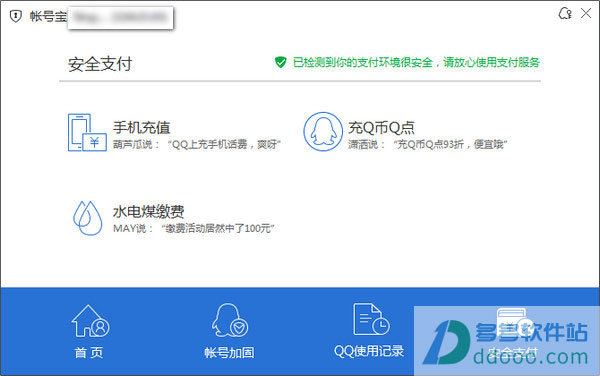Open the skin/feedback icon near close button
Viewport: 600px width, 376px height.
coord(565,13)
